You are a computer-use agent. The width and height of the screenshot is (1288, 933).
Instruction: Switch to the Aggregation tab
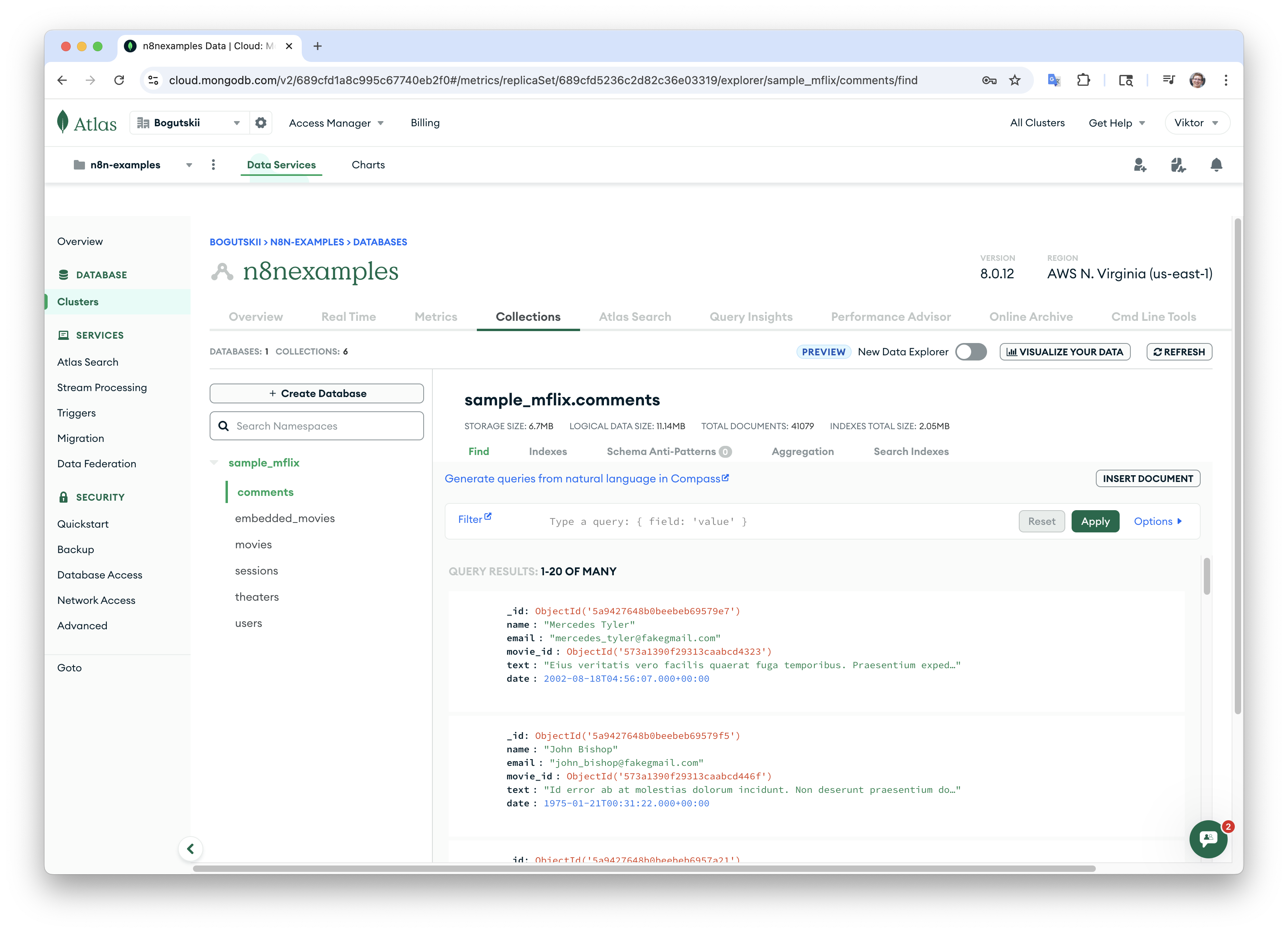802,451
